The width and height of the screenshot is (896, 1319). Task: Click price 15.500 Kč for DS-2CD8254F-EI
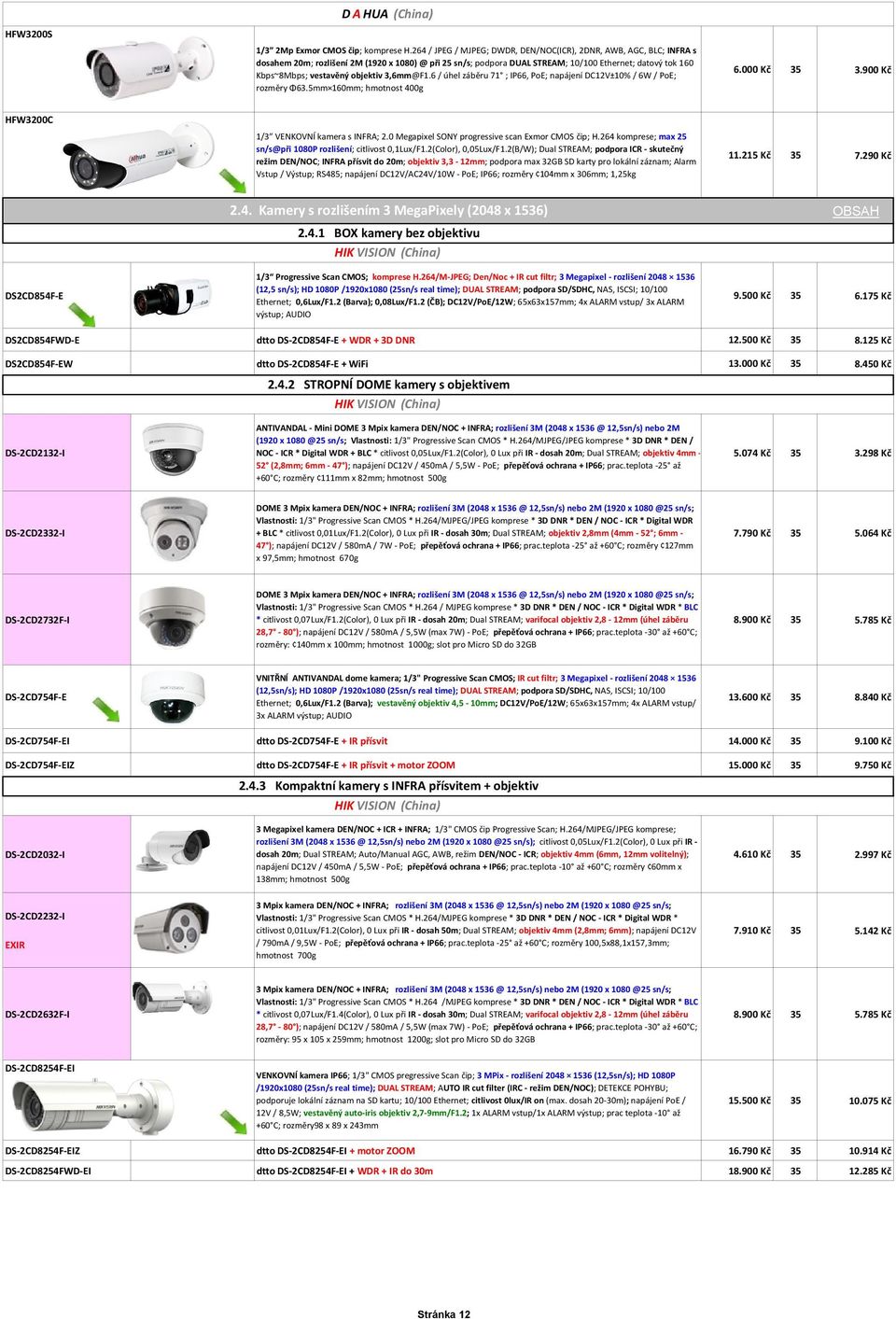click(x=749, y=1102)
